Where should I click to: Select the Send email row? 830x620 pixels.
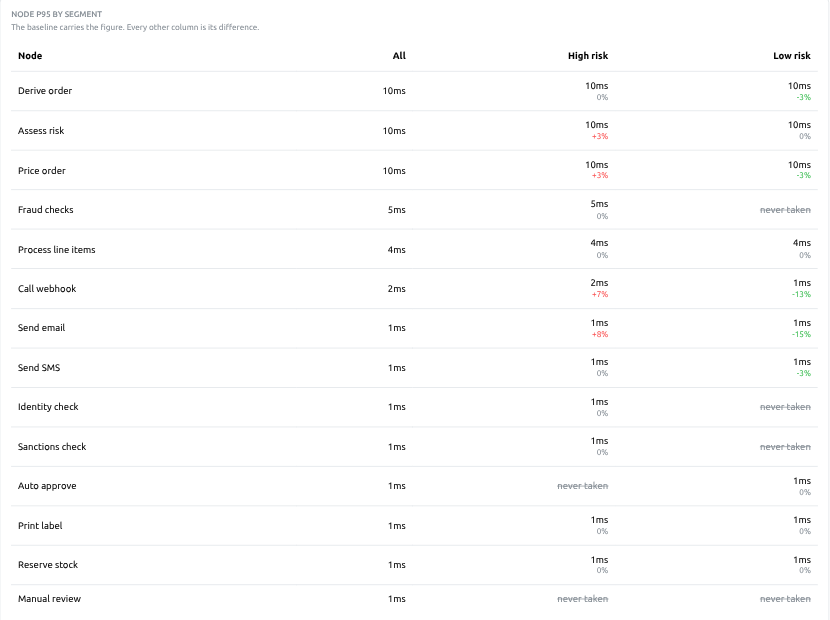[x=414, y=328]
